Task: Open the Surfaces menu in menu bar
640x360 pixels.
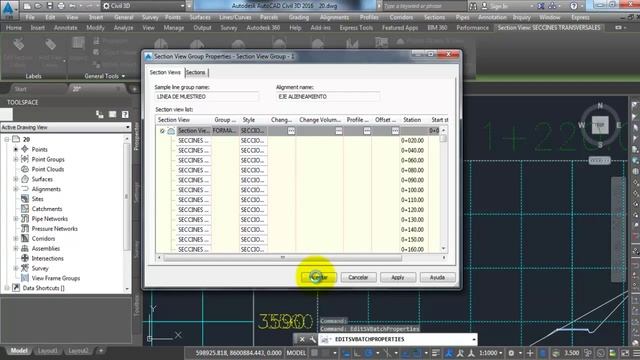Action: 200,18
